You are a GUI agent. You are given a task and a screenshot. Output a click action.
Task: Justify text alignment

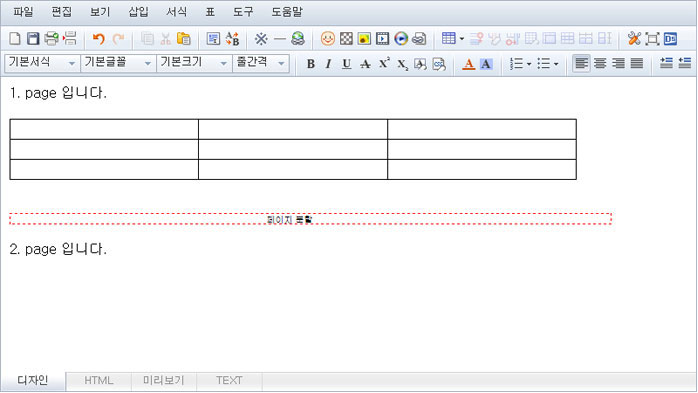[637, 64]
